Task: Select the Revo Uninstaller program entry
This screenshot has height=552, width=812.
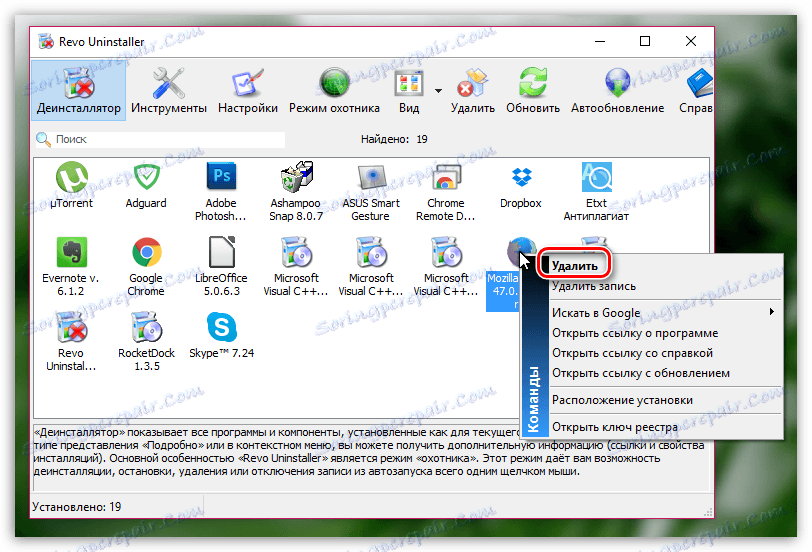Action: click(x=71, y=342)
